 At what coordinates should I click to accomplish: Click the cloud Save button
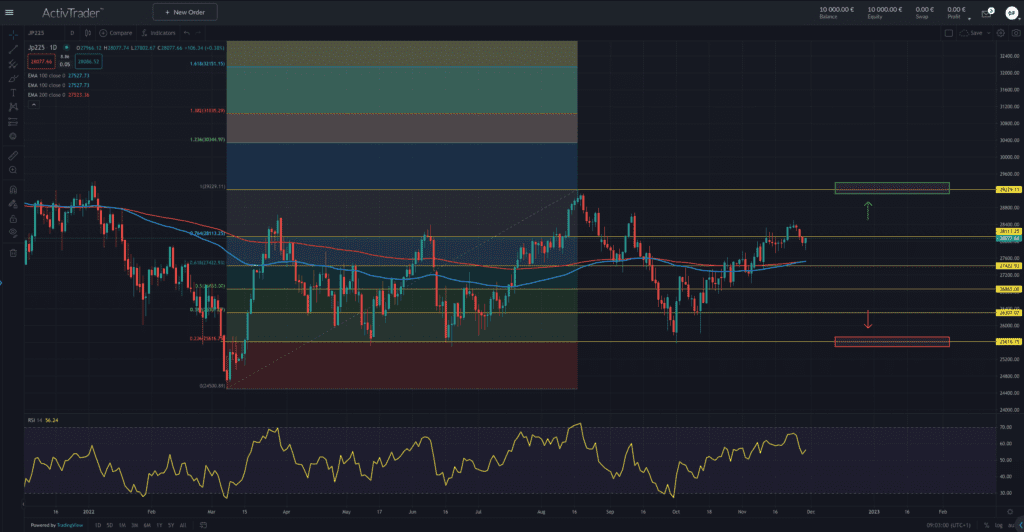pos(971,33)
